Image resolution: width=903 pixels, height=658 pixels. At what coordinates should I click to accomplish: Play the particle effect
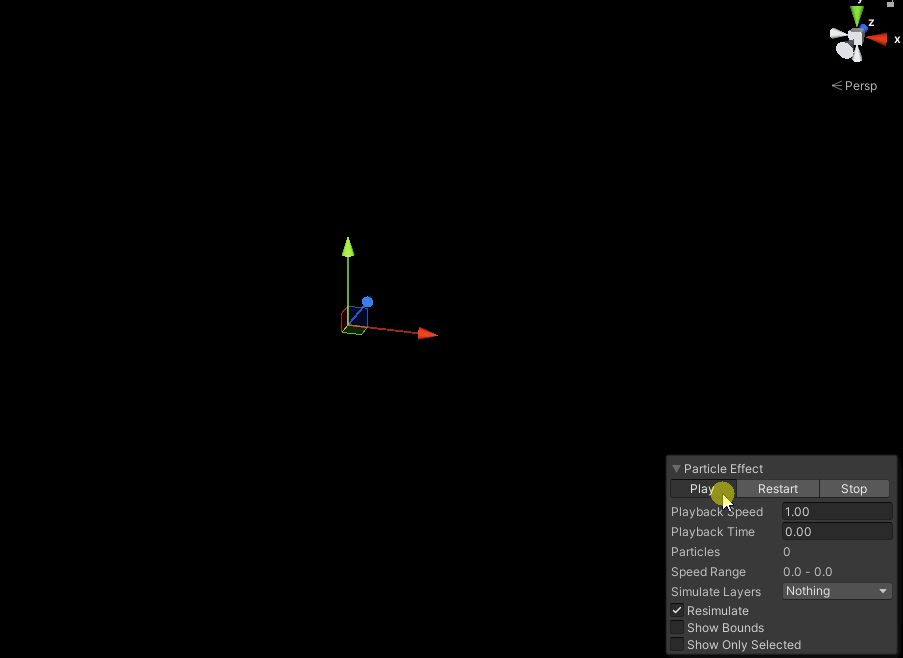pos(703,489)
